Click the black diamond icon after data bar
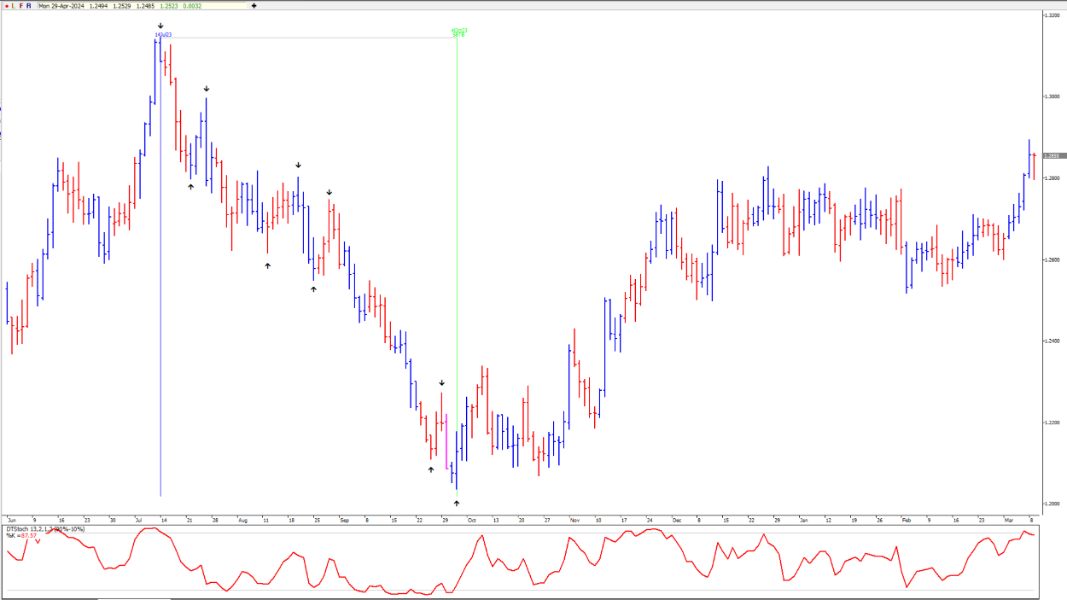 [254, 5]
